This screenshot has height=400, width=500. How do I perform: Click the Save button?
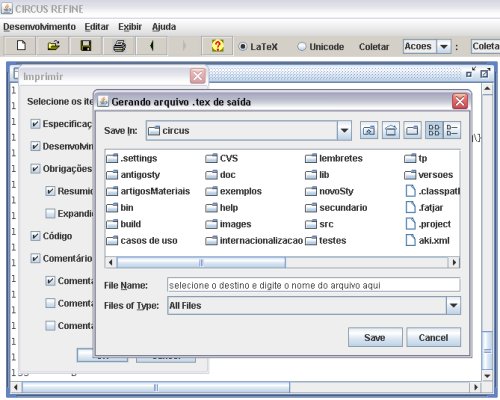point(375,337)
